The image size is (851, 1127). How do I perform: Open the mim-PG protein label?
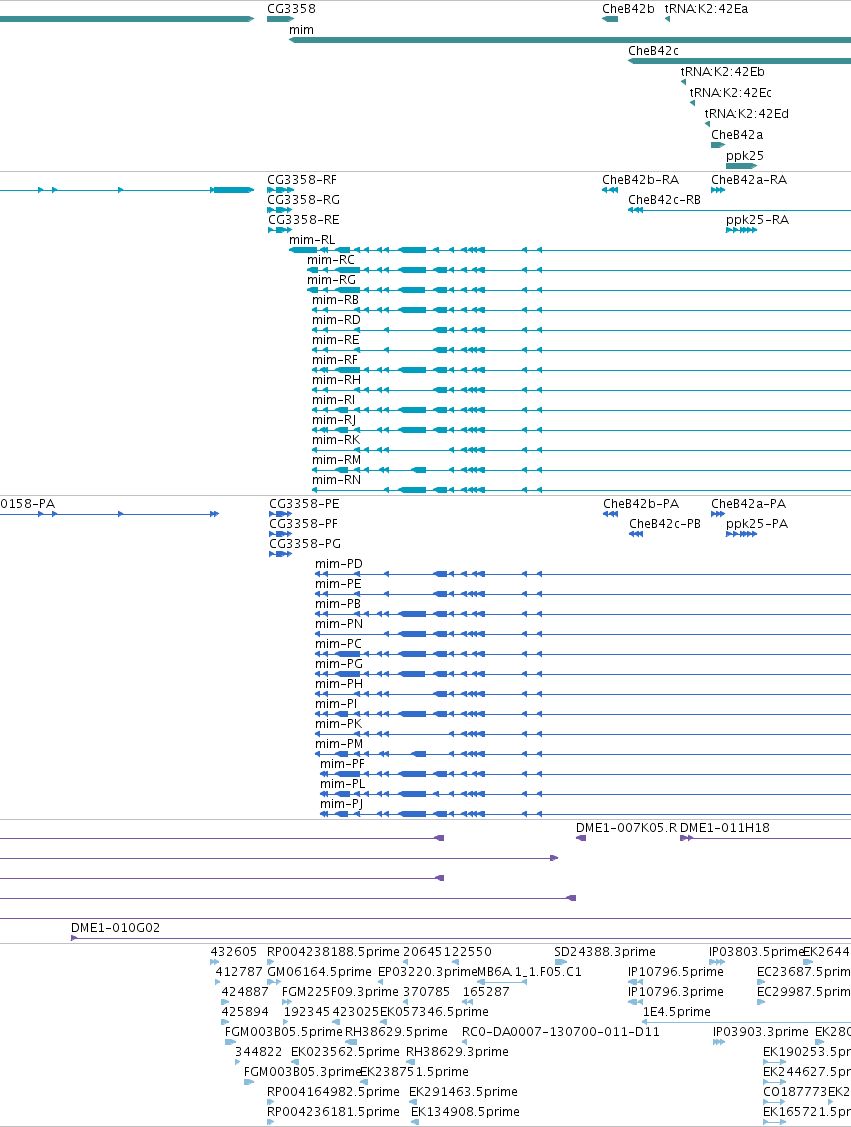(339, 664)
